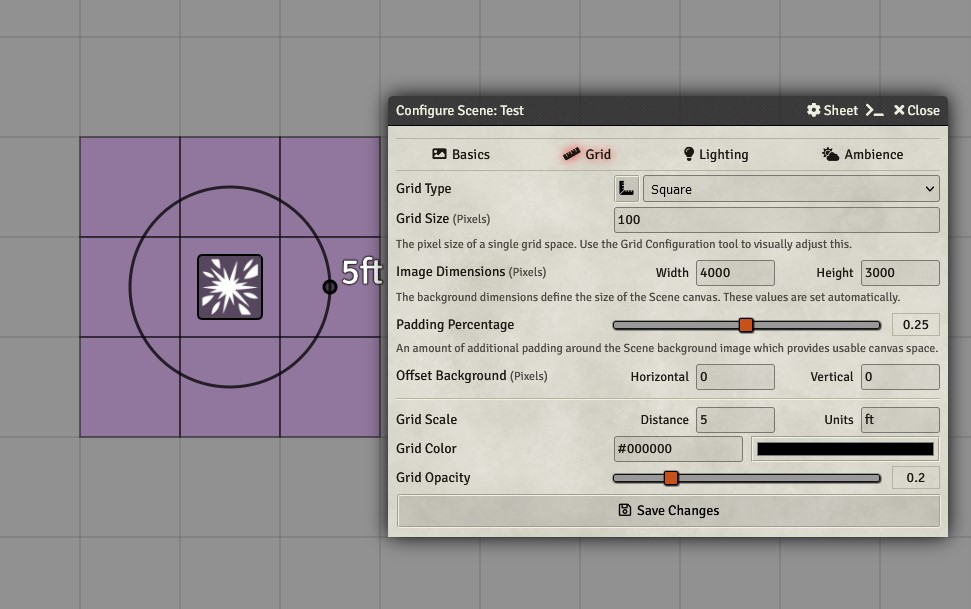Open the Grid Configuration tool ruler icon

coord(626,188)
